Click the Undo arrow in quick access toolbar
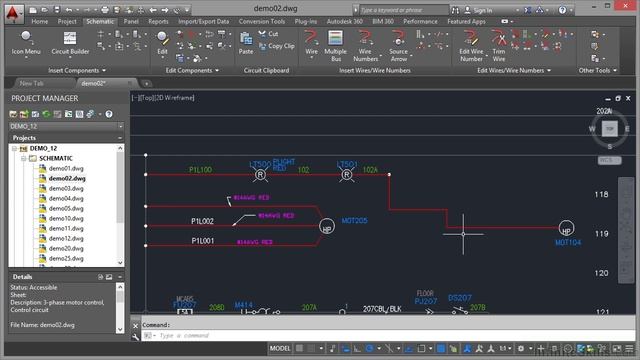Screen dimensions: 640x360 [x=69, y=10]
